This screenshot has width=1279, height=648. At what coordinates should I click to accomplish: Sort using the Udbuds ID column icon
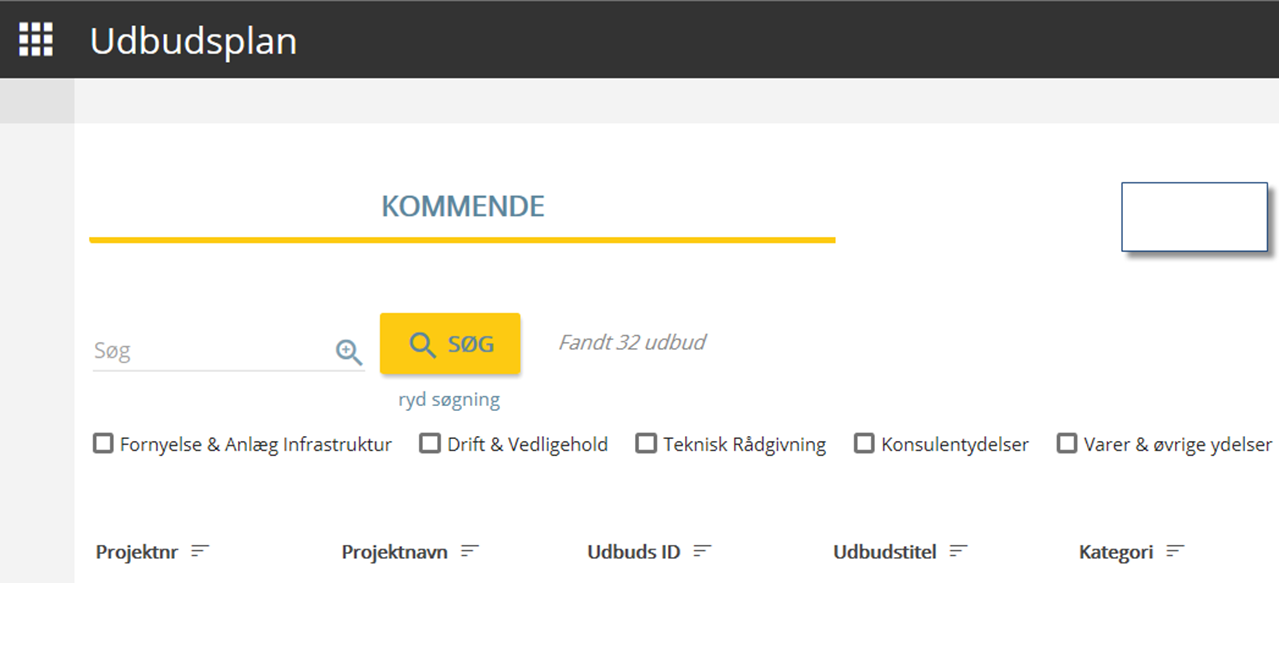click(x=704, y=549)
